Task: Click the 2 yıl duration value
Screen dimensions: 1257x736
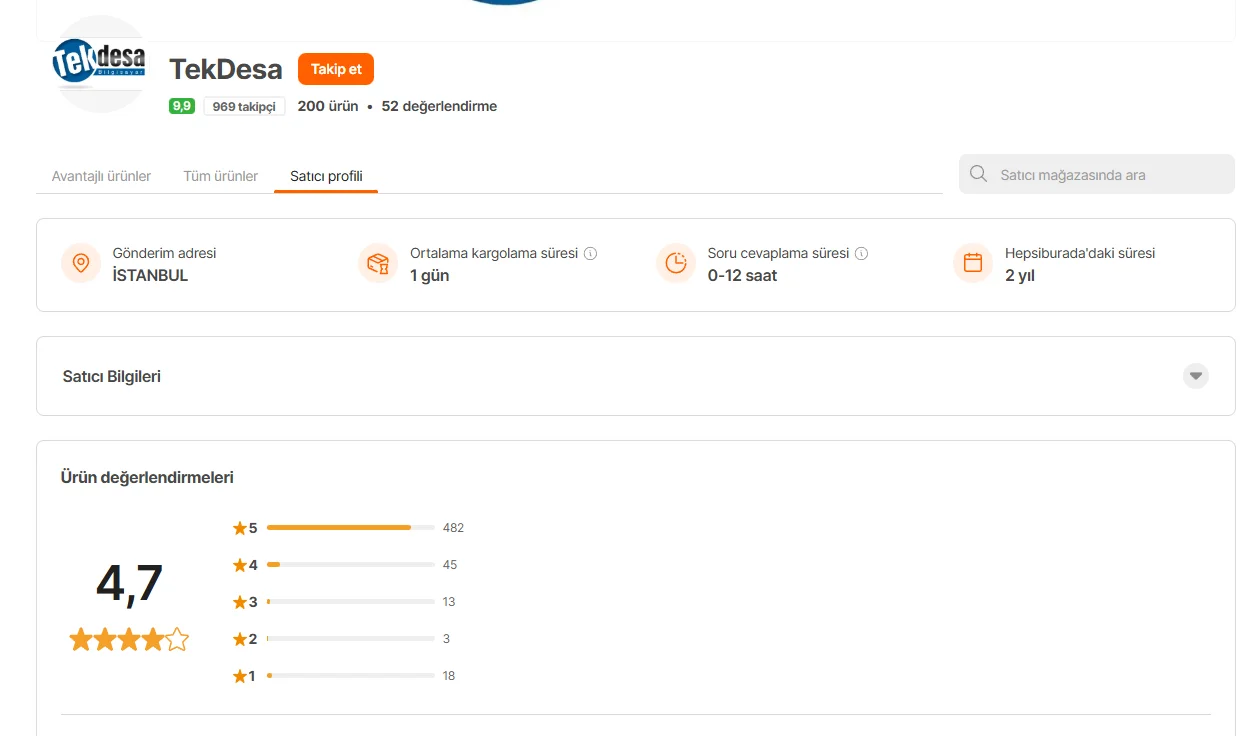Action: pyautogui.click(x=1020, y=275)
